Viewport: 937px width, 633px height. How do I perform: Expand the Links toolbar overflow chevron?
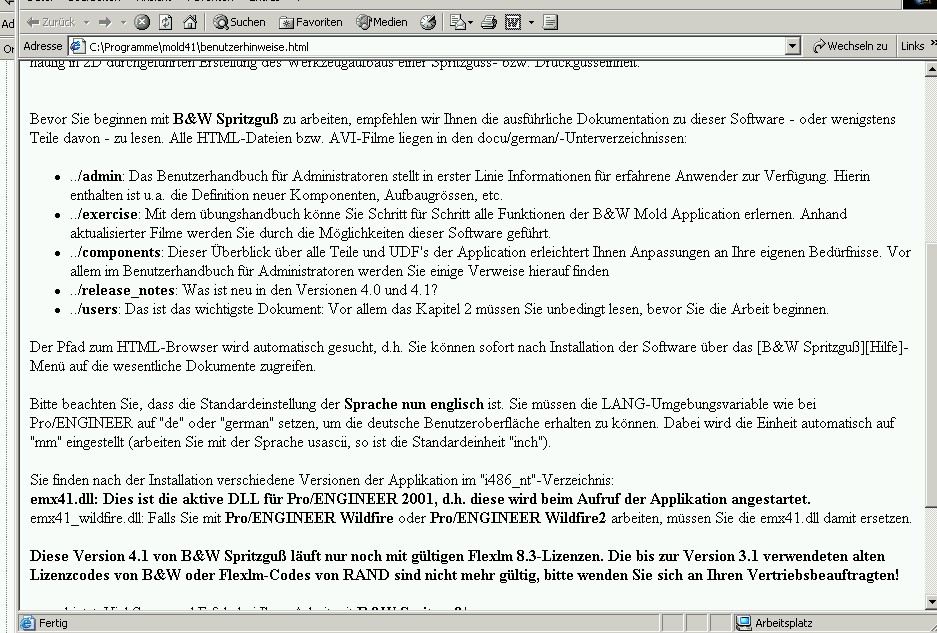(x=933, y=43)
